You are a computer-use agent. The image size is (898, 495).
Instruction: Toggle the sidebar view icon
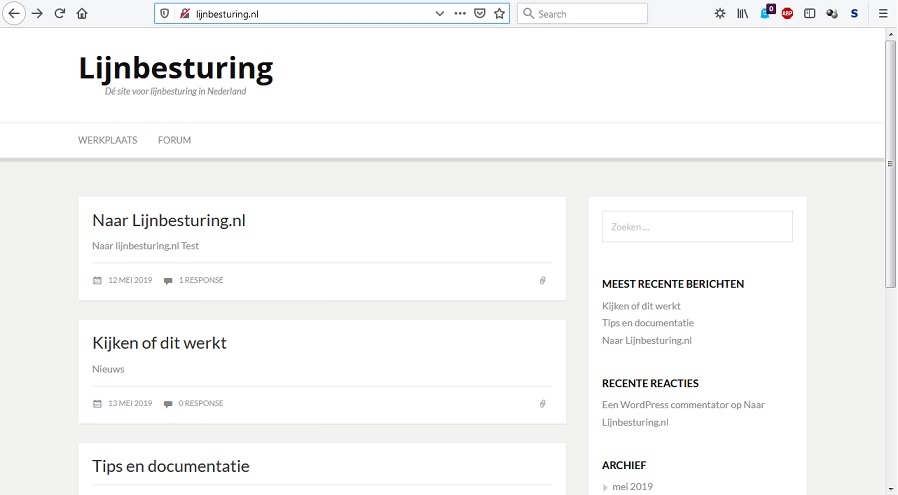(x=809, y=13)
